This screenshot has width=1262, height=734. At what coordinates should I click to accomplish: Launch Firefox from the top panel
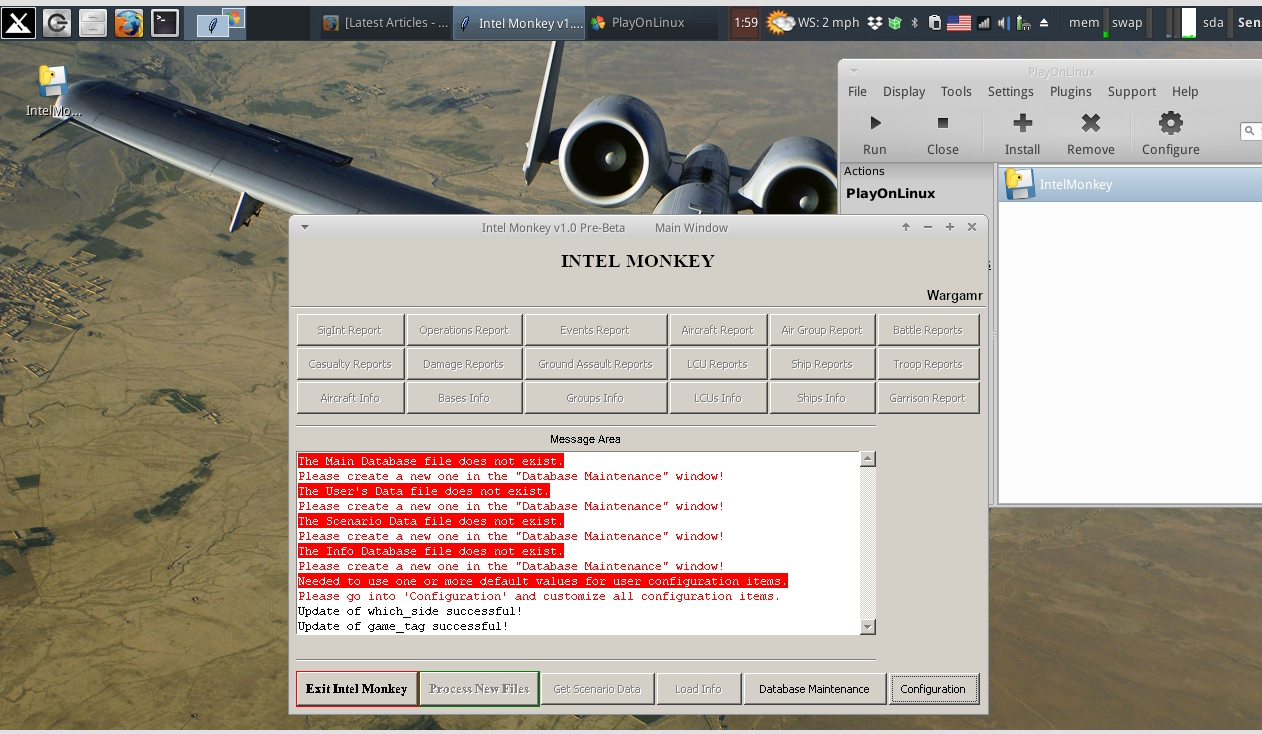tap(128, 22)
